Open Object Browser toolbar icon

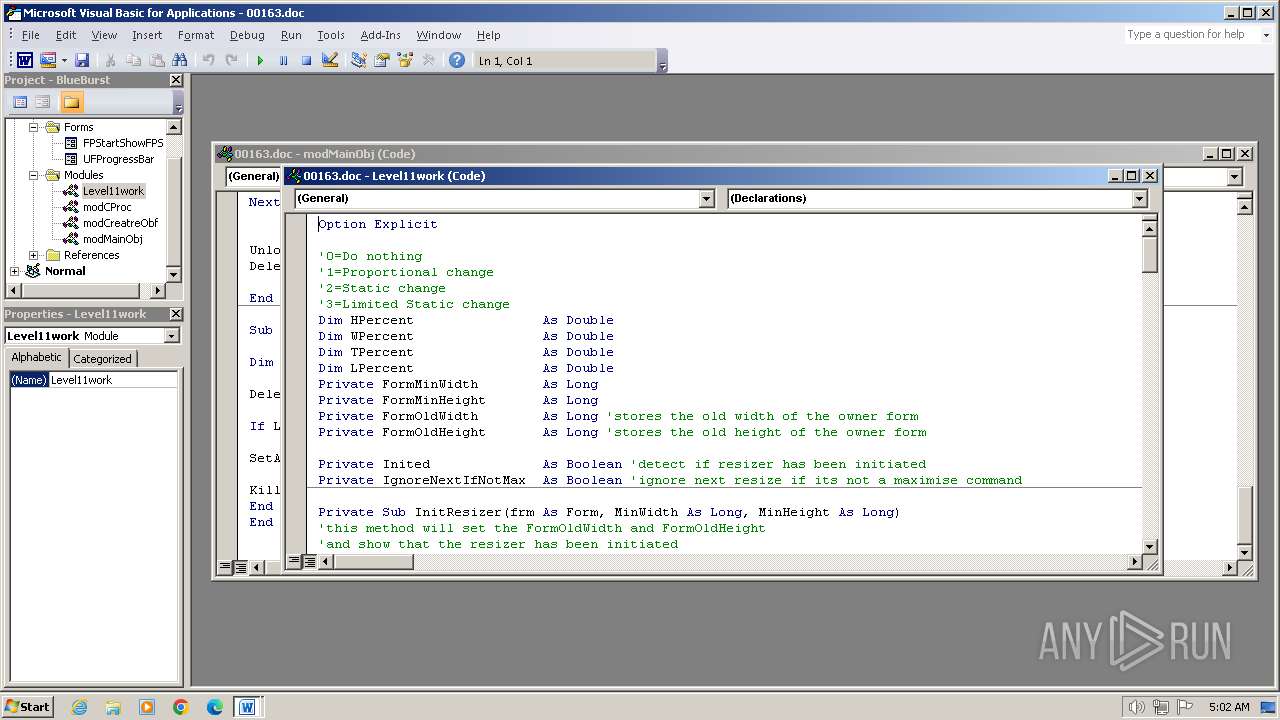(405, 61)
